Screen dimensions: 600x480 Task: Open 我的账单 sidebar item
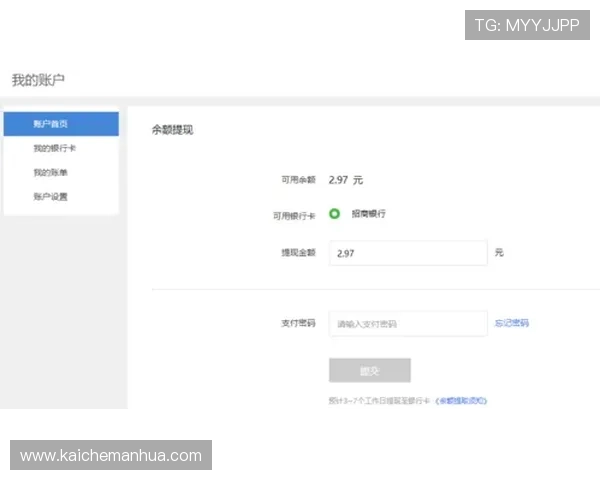51,172
